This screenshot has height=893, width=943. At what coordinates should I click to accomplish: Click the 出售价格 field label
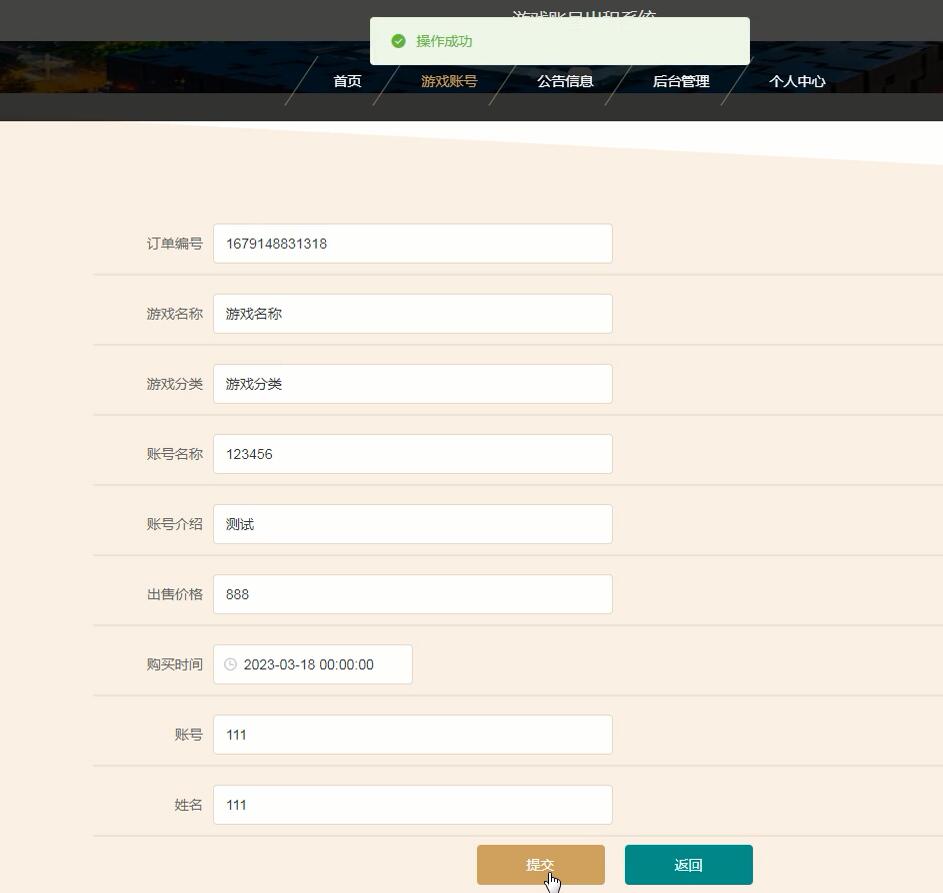tap(174, 594)
